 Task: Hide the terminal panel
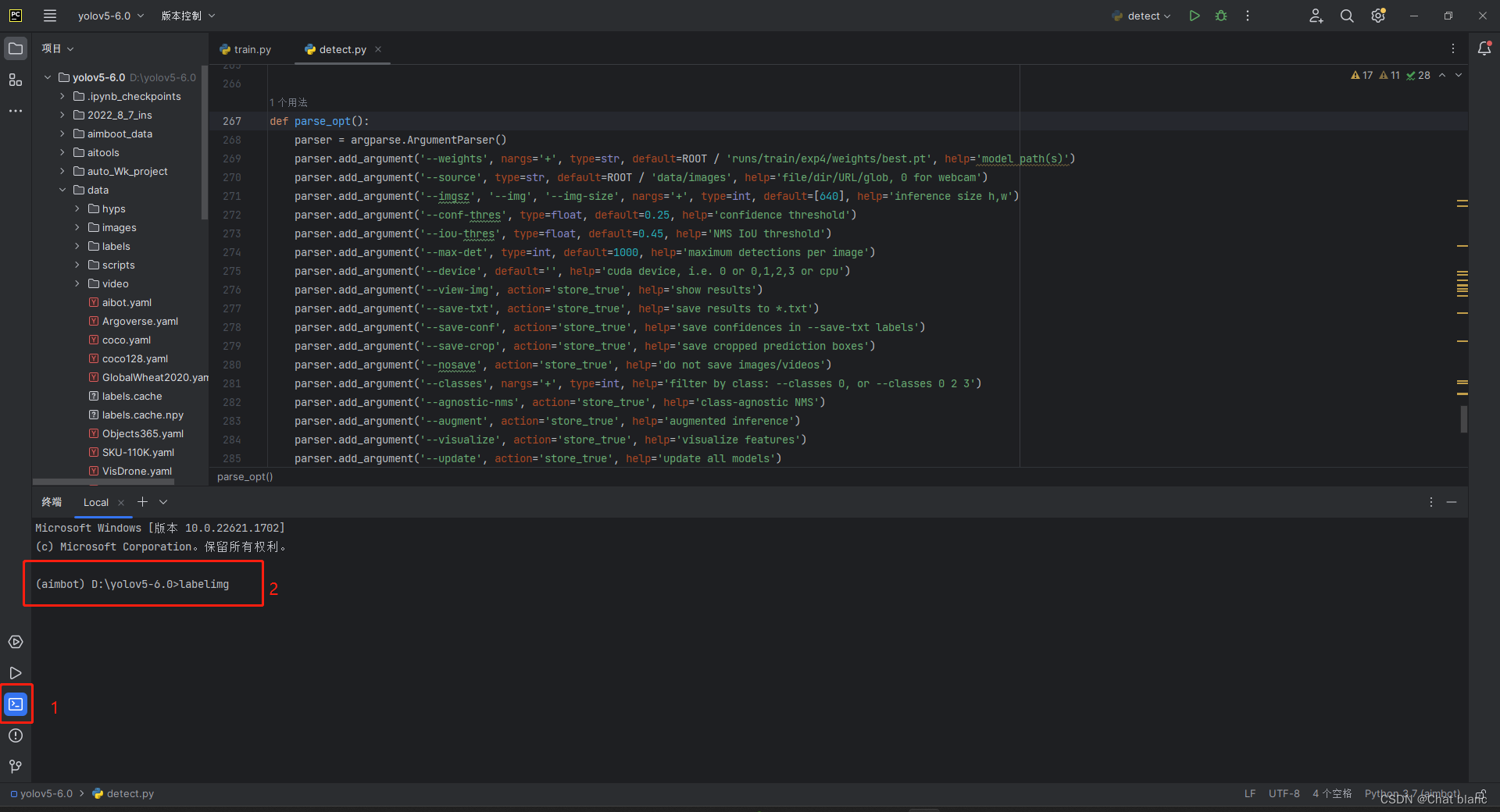tap(1452, 502)
